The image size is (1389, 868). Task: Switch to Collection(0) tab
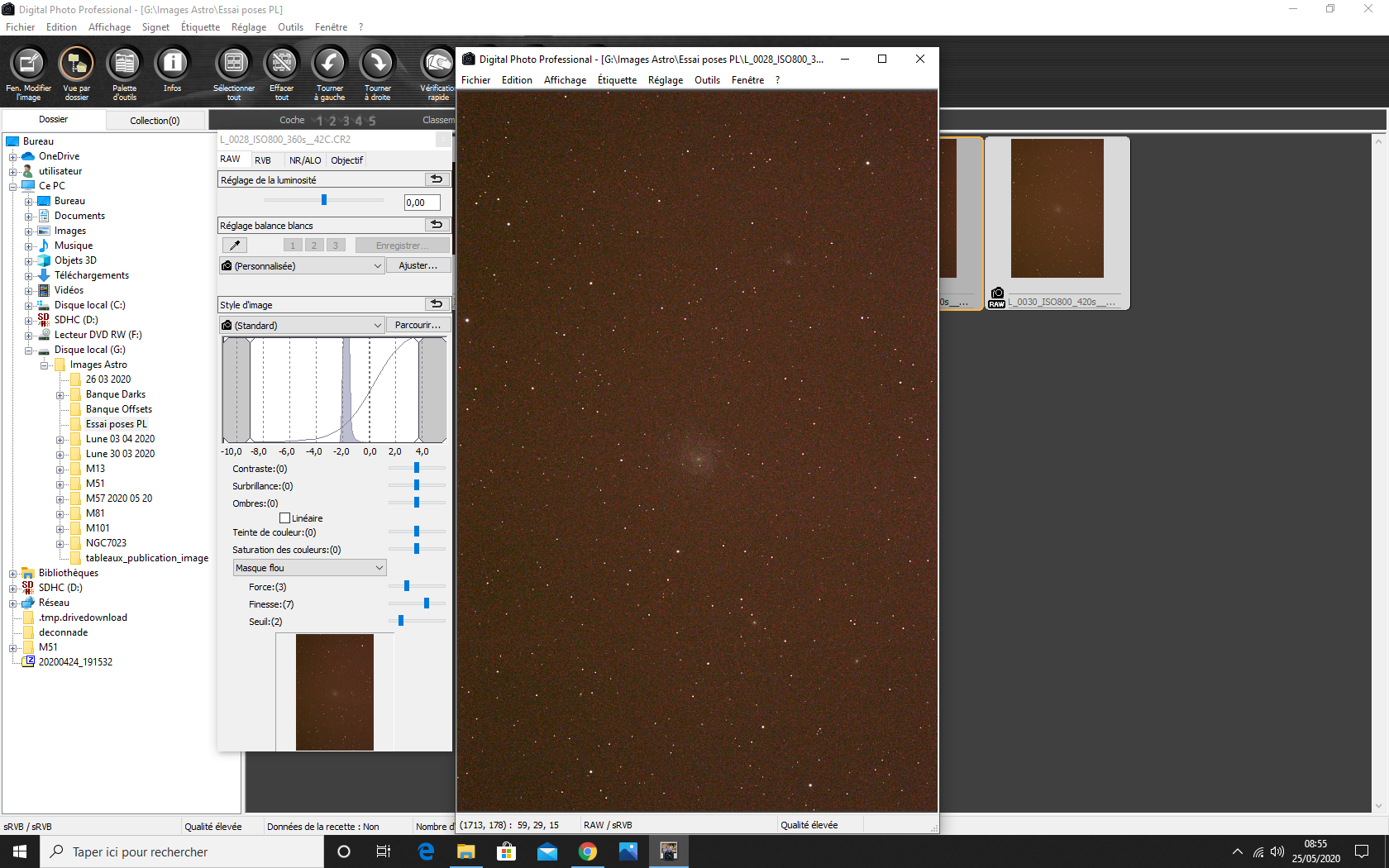(x=155, y=121)
